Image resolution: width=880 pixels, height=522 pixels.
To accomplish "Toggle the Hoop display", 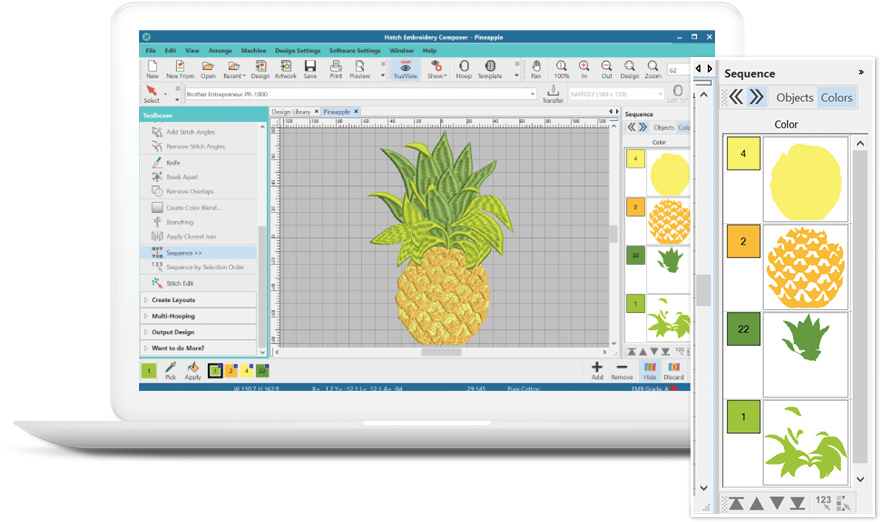I will [x=464, y=70].
